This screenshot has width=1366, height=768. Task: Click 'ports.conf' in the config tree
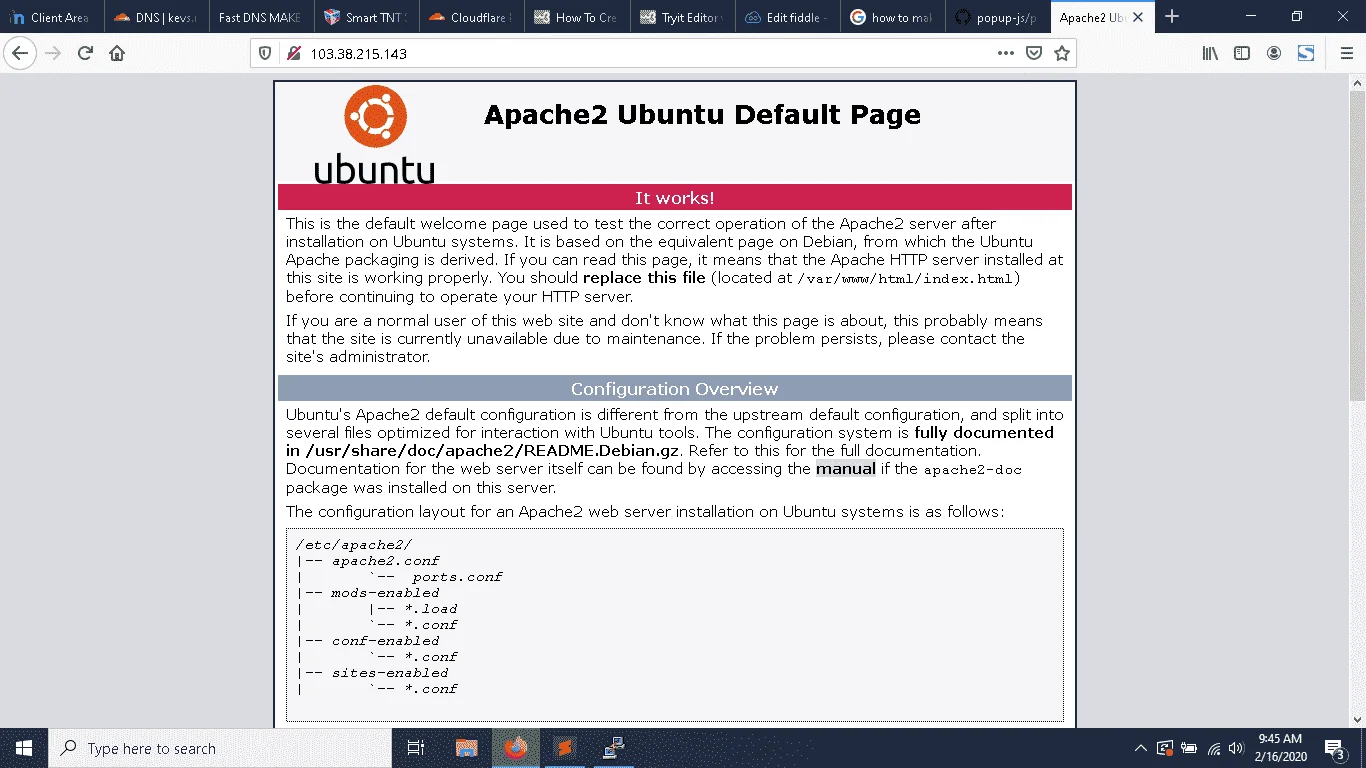pos(457,577)
